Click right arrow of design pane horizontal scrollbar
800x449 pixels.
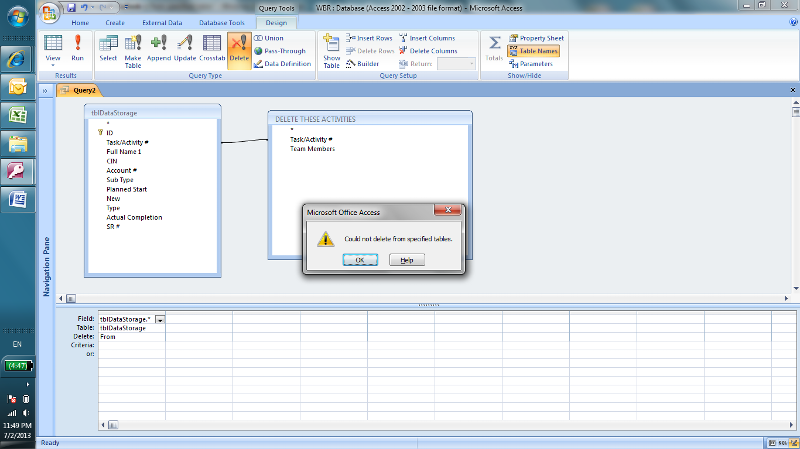point(786,298)
